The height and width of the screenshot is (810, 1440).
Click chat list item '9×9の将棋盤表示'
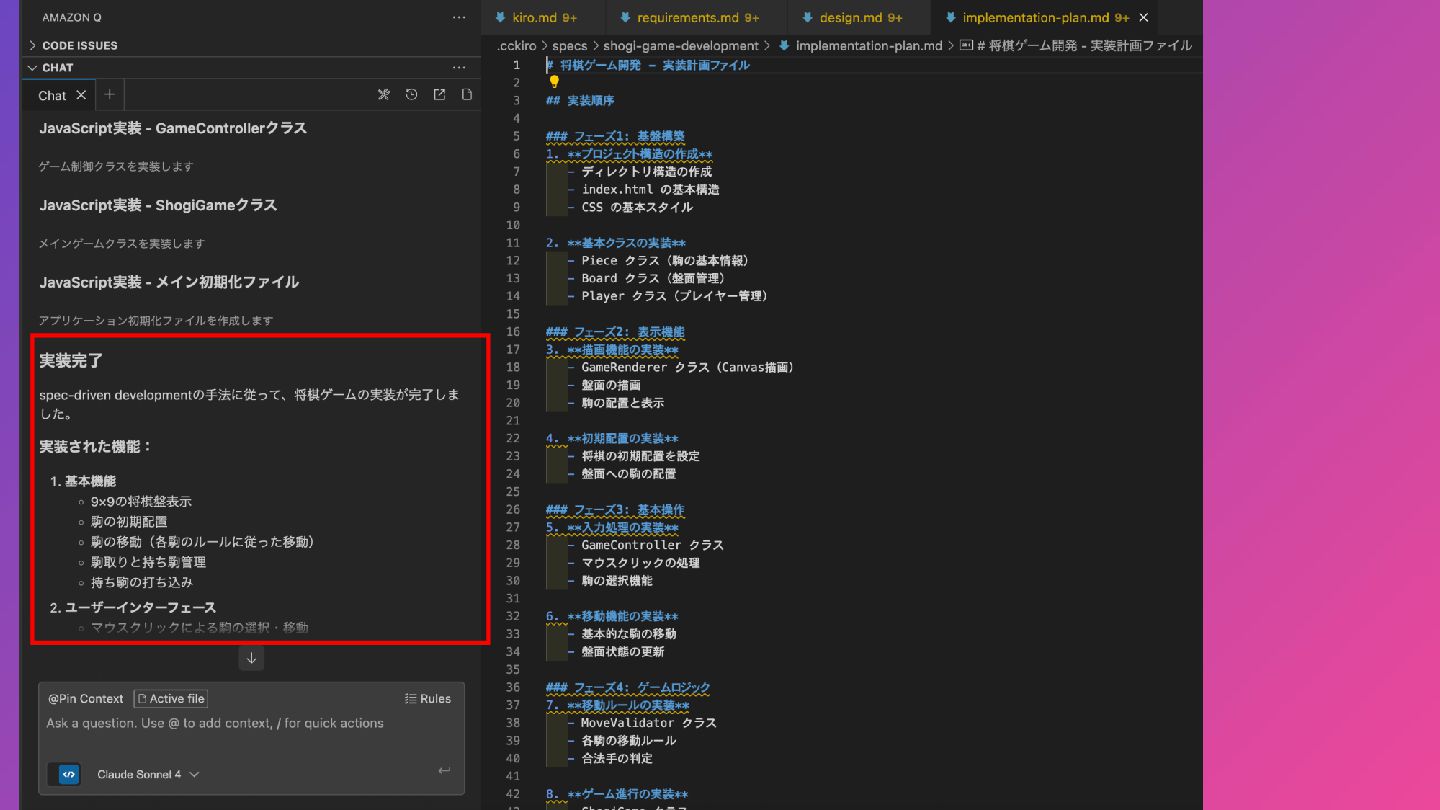(x=141, y=501)
